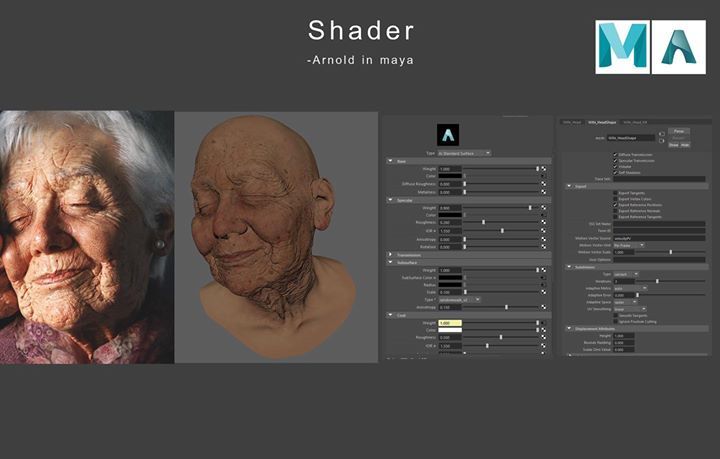
Task: Open the Motion Vector Unit dropdown
Action: (x=629, y=246)
